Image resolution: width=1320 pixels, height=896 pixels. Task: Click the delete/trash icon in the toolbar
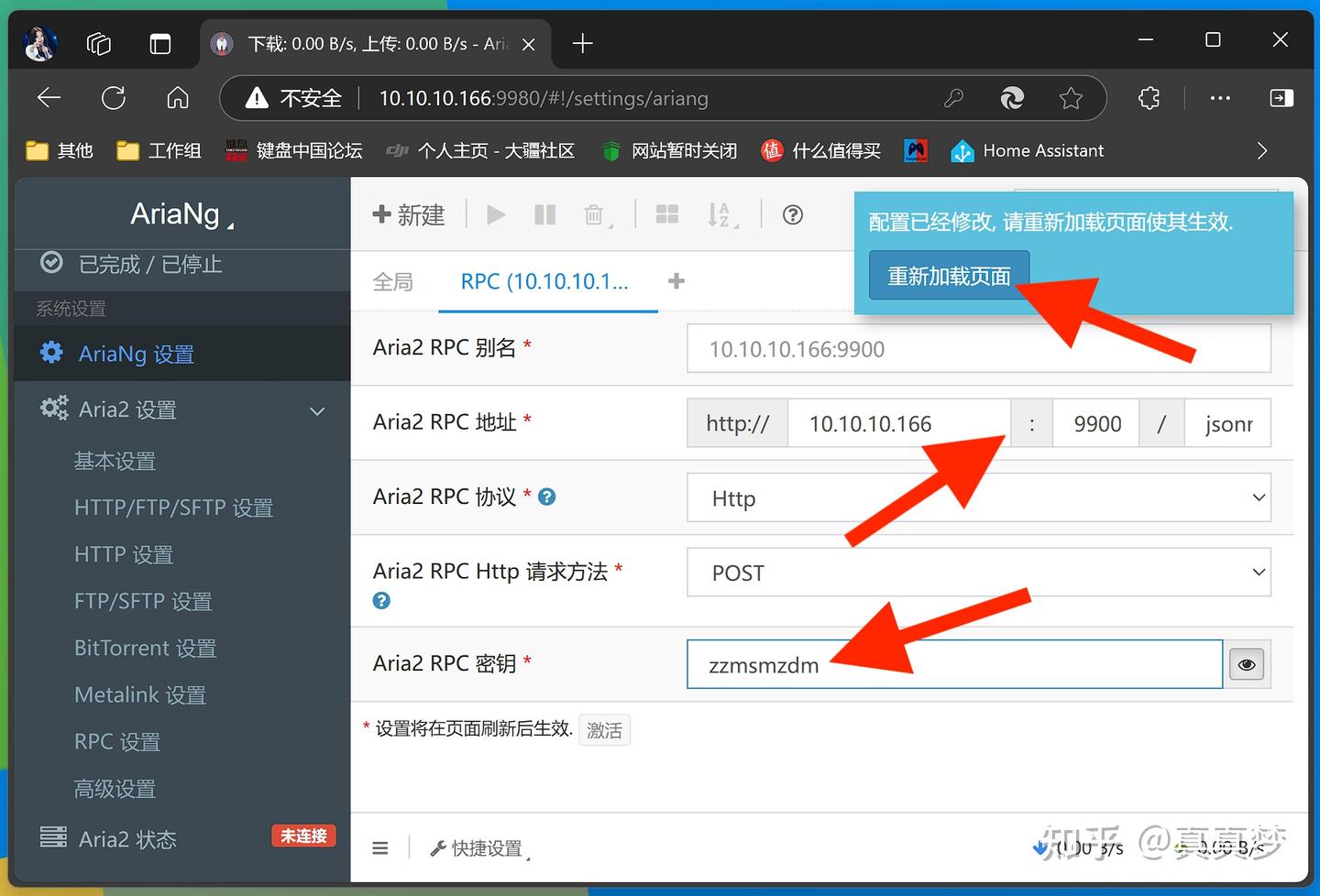pos(594,214)
